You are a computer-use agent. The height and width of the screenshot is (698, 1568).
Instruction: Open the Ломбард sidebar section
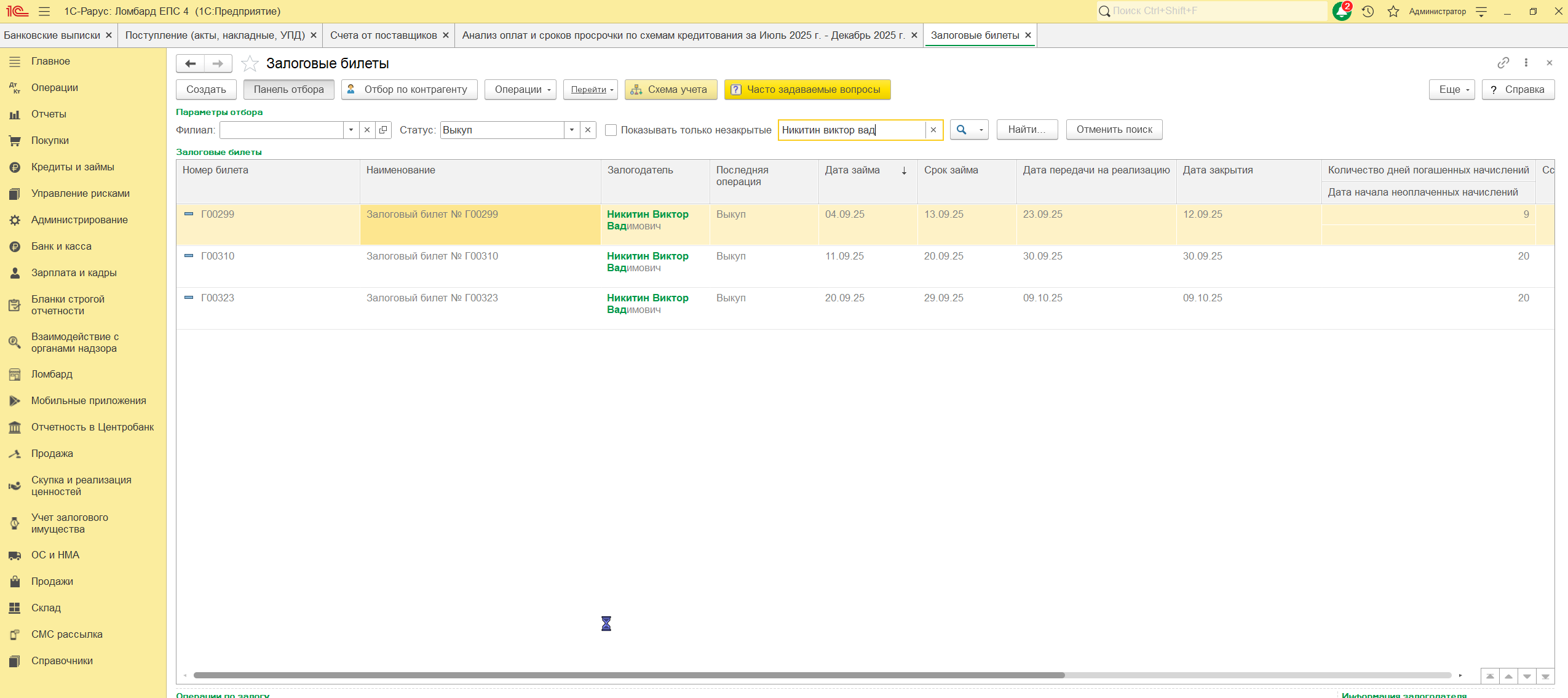52,374
